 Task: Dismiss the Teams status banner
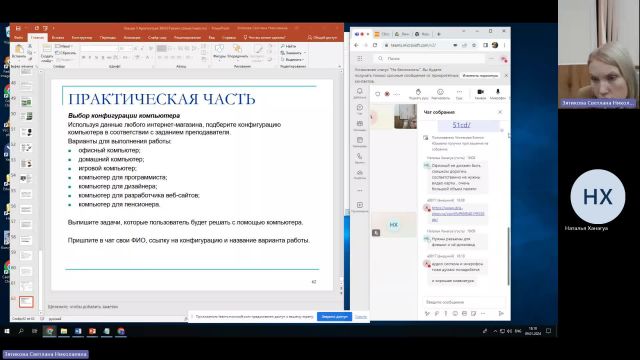[x=506, y=76]
